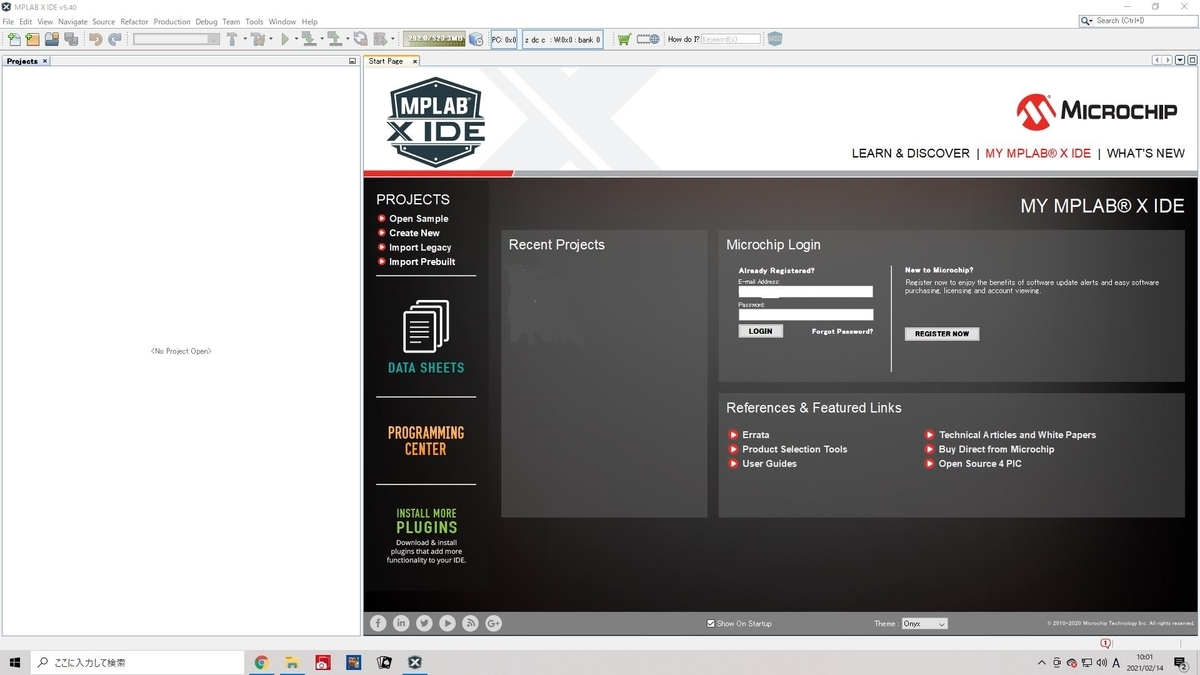Click the Forgot Password link

(842, 331)
